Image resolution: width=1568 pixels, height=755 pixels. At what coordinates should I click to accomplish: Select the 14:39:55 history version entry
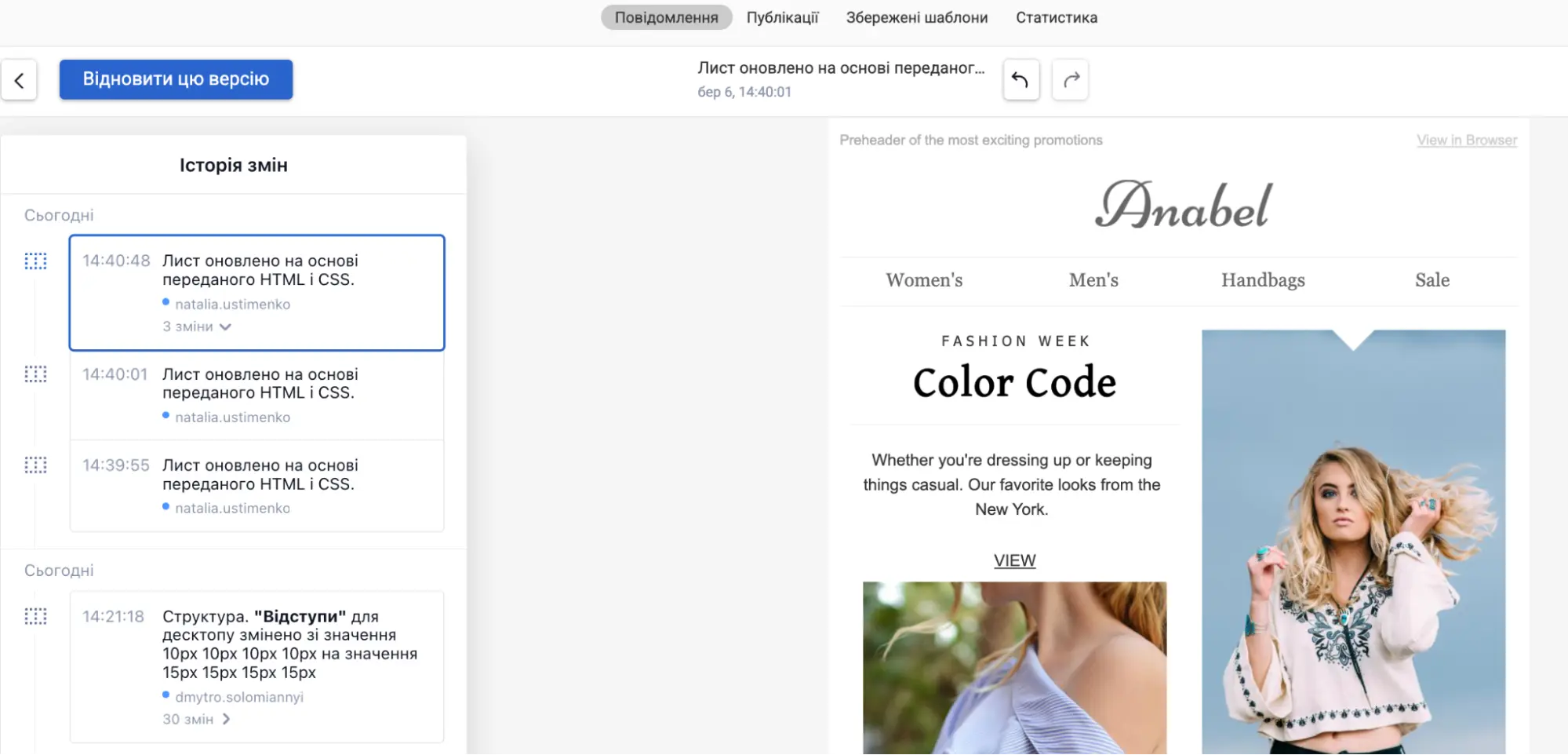point(257,486)
